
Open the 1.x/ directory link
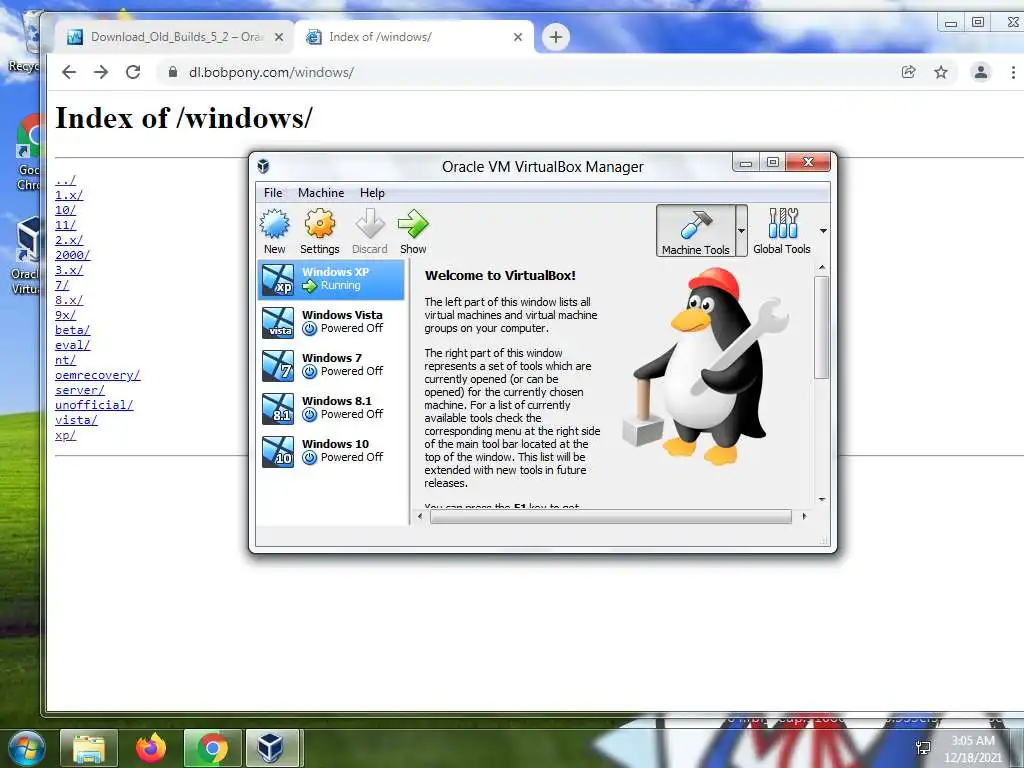click(x=69, y=195)
